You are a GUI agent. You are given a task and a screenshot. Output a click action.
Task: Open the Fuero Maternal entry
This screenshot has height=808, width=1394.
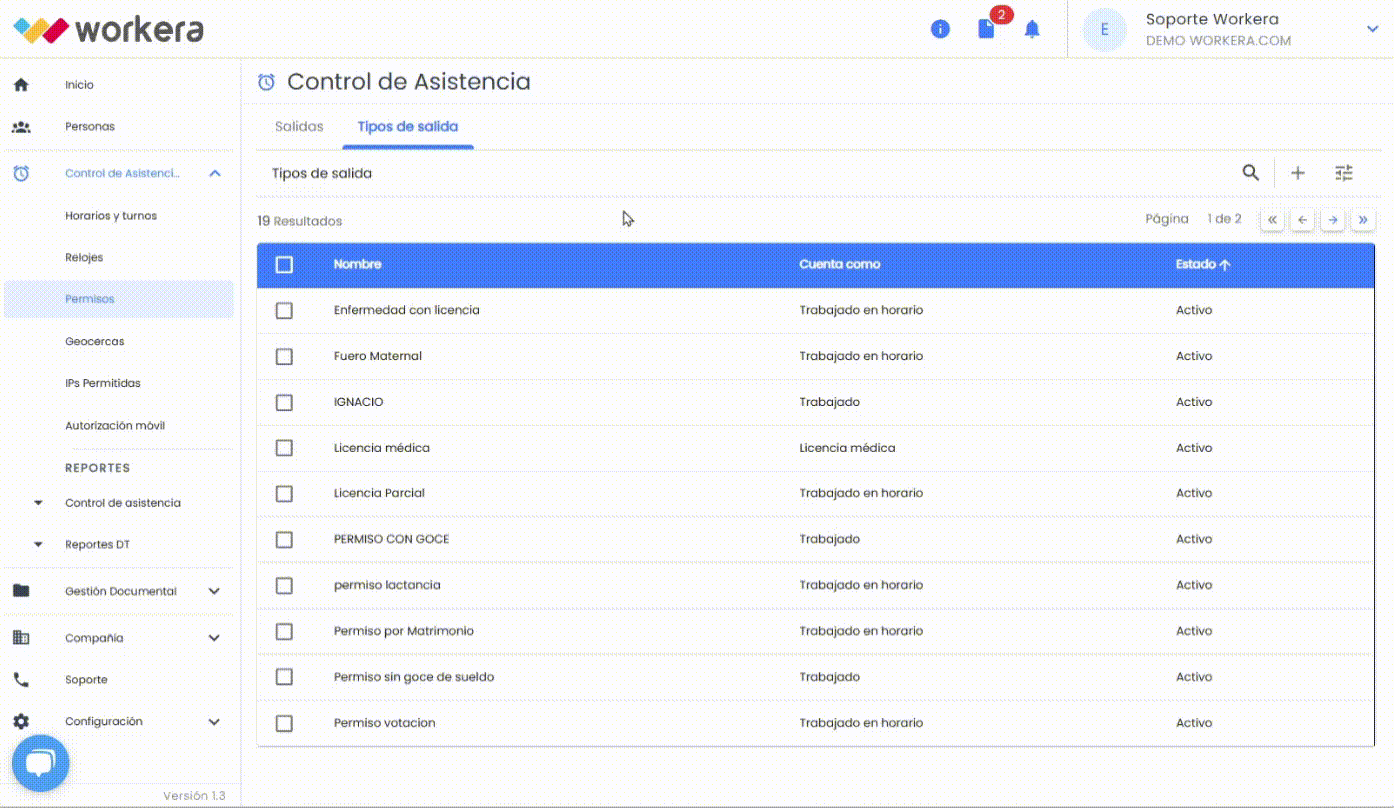coord(378,357)
